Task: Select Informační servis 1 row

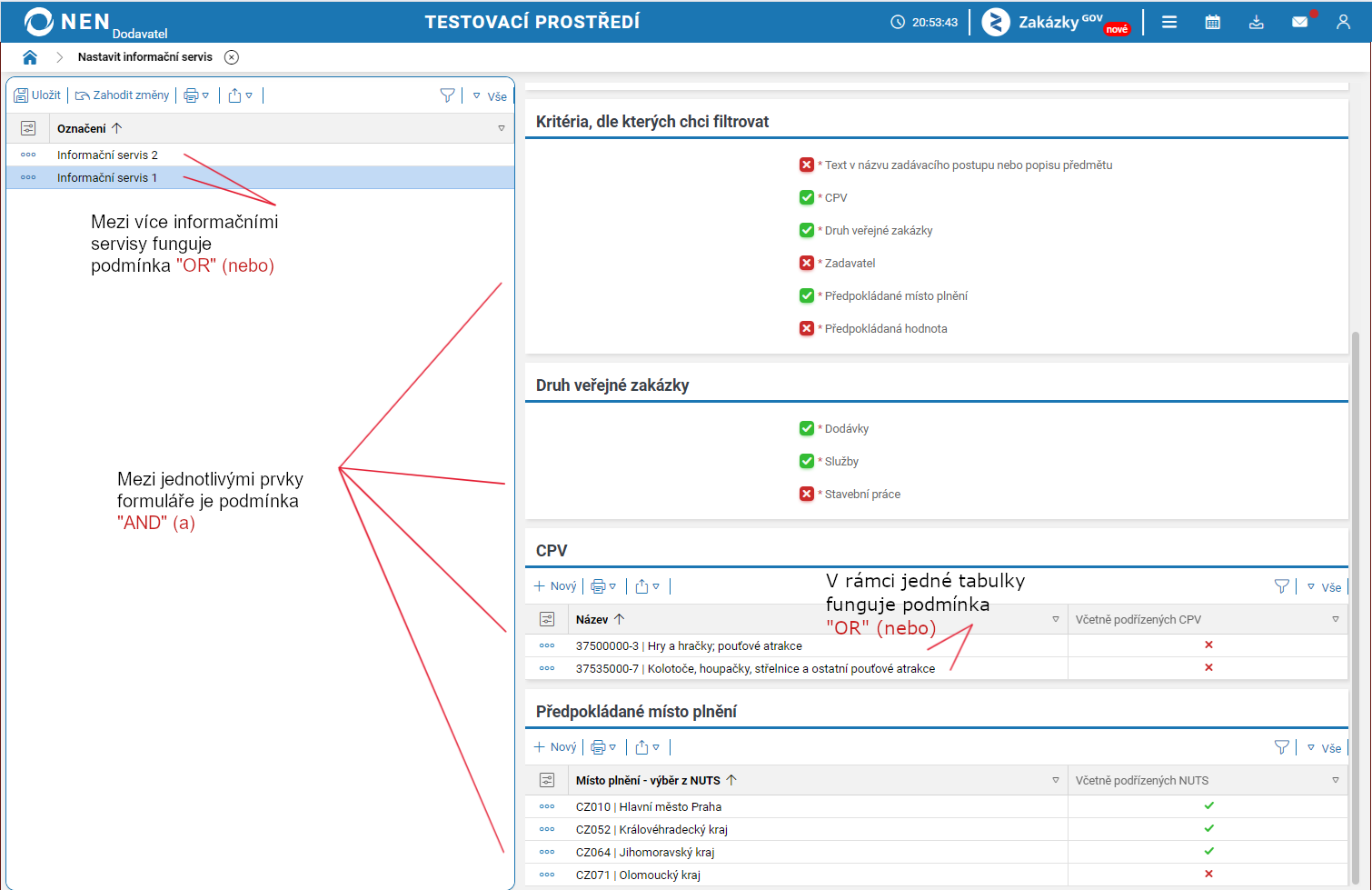Action: (x=261, y=177)
